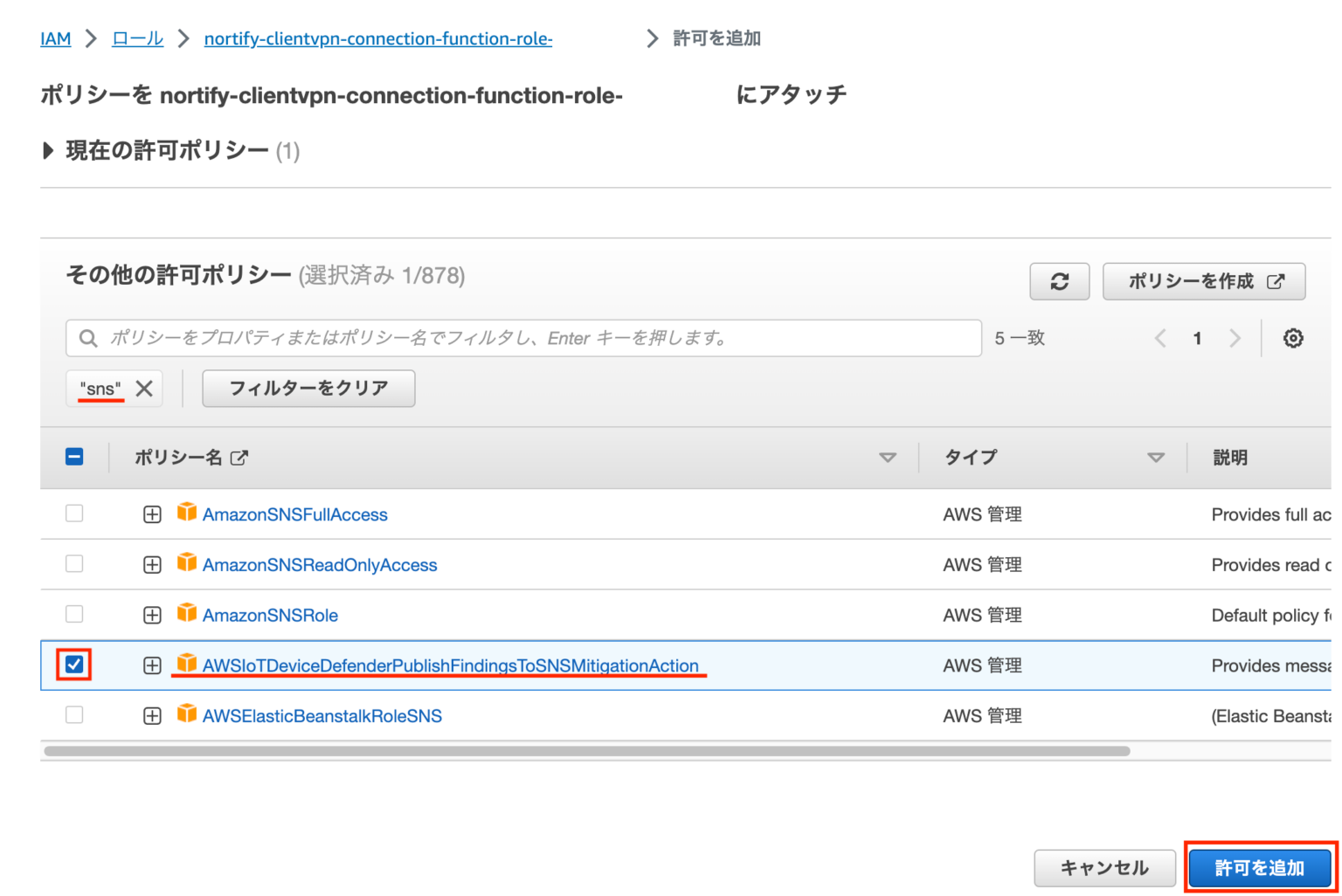1342x896 pixels.
Task: Click the orange policy icon beside AWSElasticBeanstalkRoleSNS
Action: pos(187,714)
